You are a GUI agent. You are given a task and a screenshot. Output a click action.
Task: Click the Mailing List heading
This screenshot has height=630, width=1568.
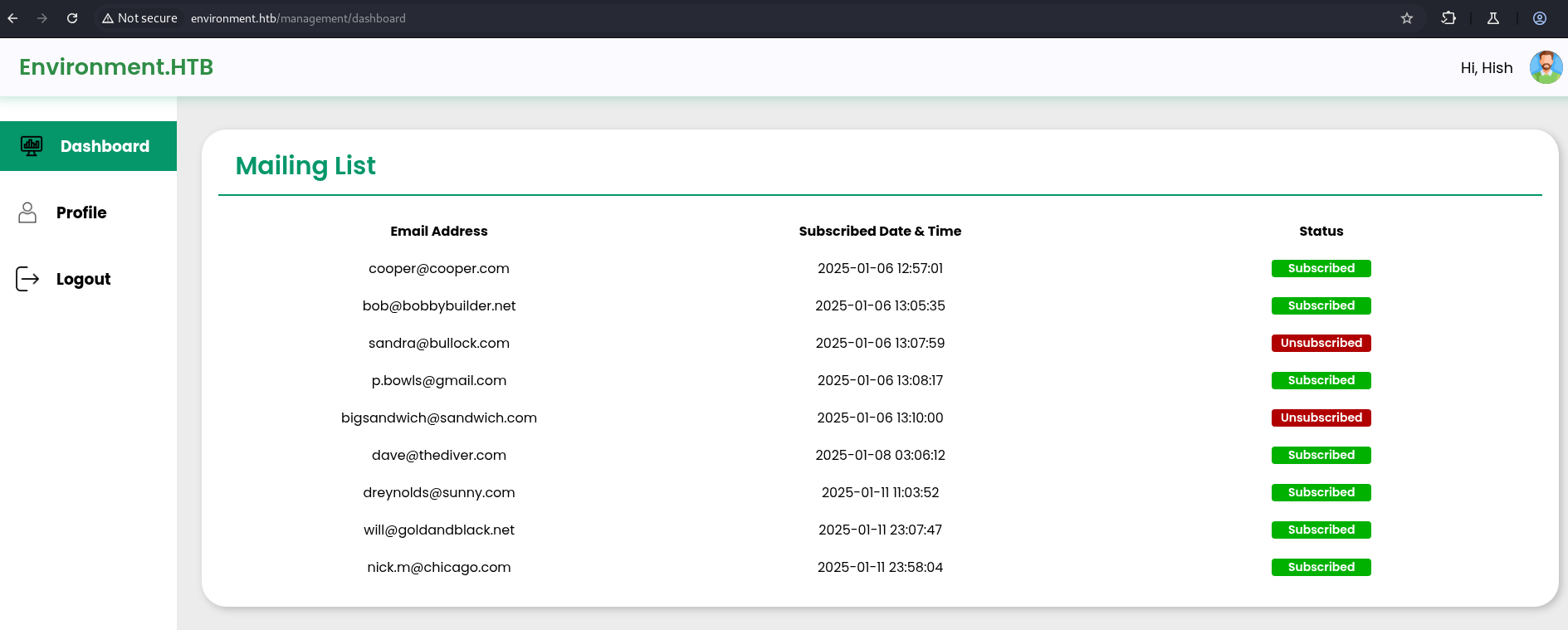(305, 165)
